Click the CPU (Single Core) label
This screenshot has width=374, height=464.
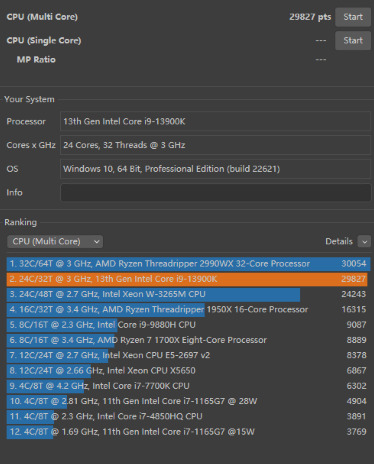pyautogui.click(x=44, y=41)
